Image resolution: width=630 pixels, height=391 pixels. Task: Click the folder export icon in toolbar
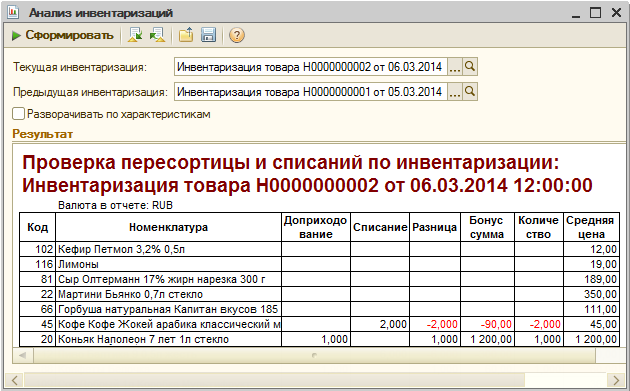(x=186, y=35)
